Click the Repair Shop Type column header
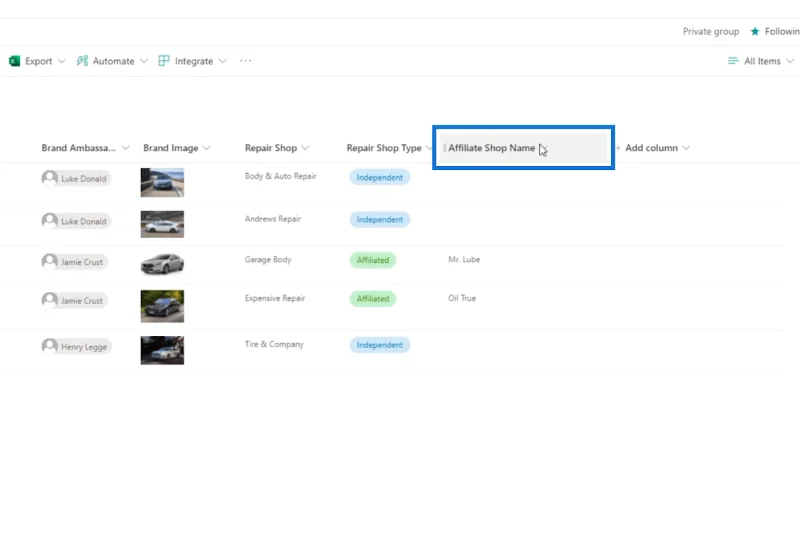 point(384,148)
